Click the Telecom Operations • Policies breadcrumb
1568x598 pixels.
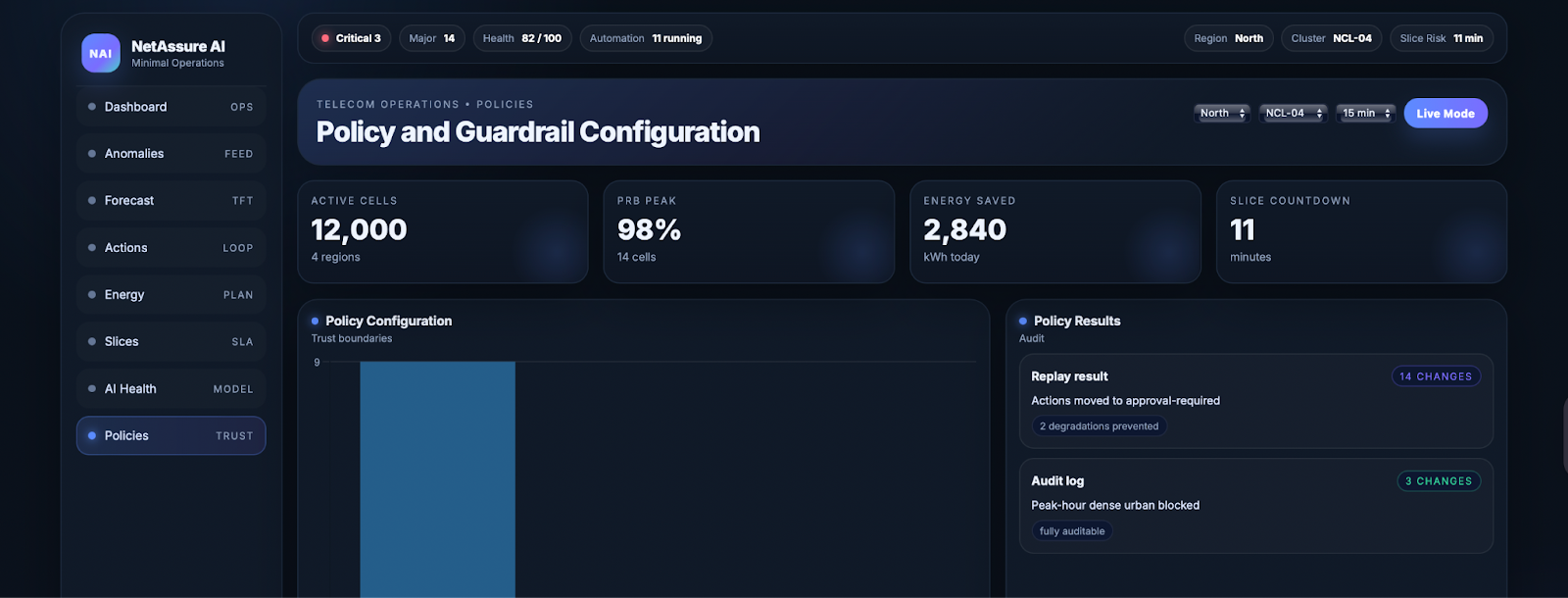click(x=425, y=104)
